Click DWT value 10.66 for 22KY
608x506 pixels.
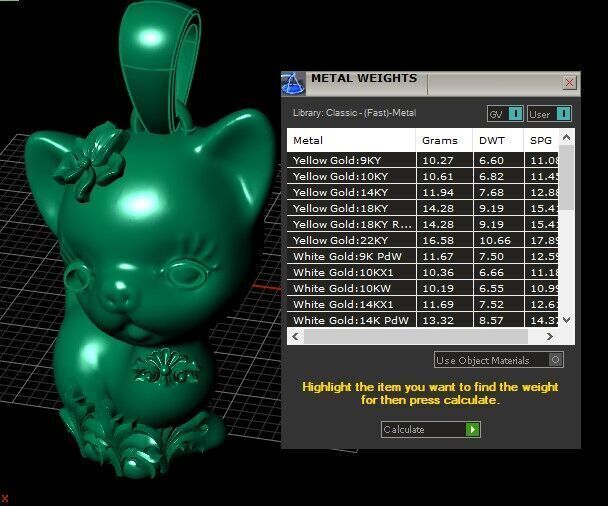[x=495, y=240]
